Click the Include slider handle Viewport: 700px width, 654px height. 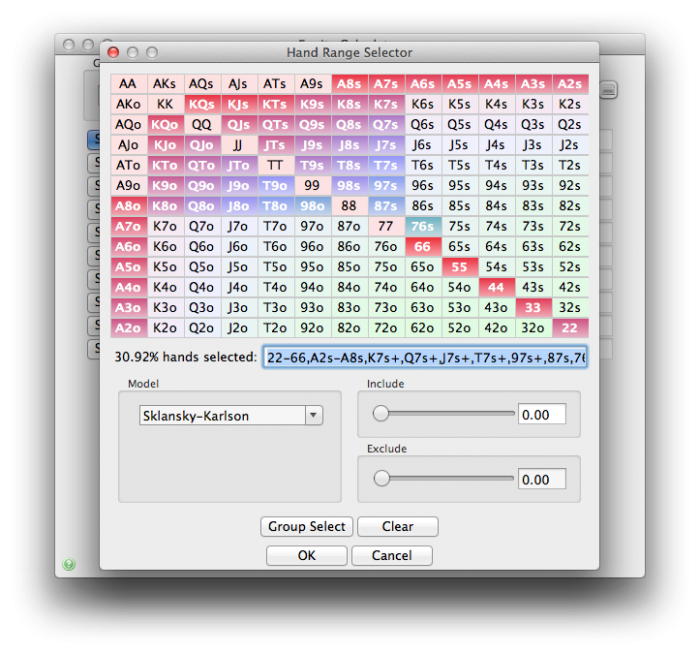(381, 413)
